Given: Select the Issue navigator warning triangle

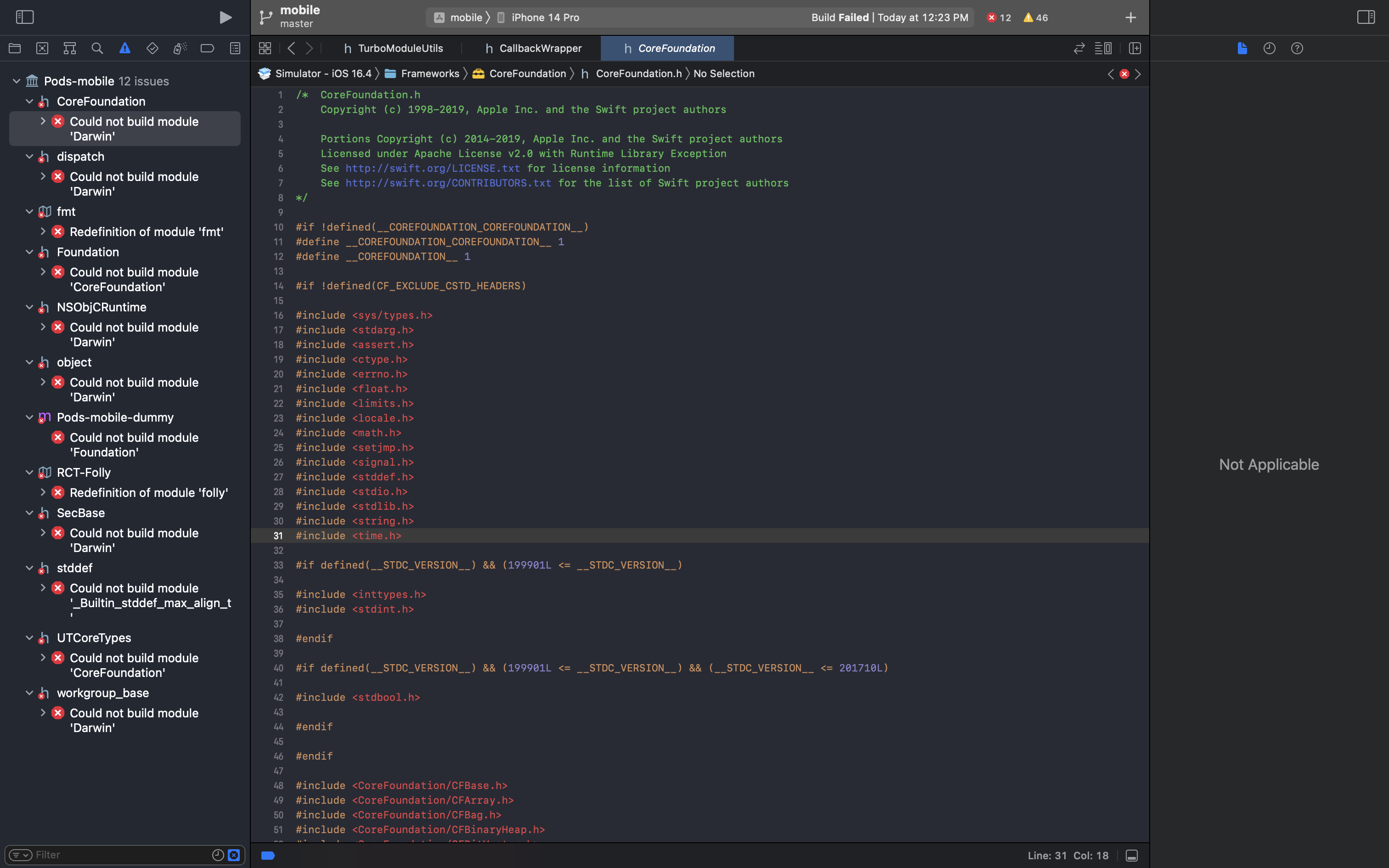Looking at the screenshot, I should pyautogui.click(x=125, y=48).
